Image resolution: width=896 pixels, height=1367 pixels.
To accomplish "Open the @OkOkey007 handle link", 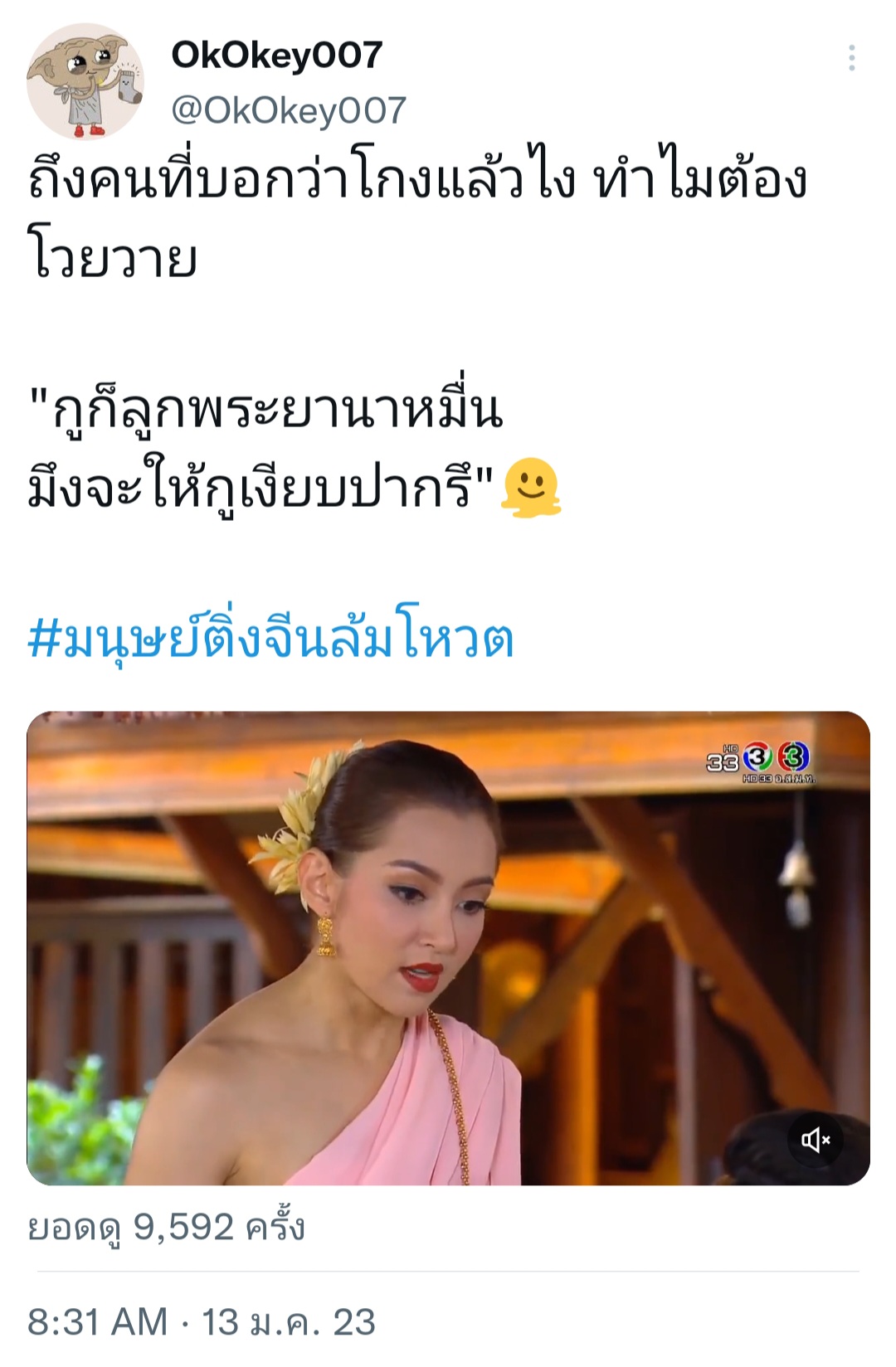I will (x=289, y=110).
